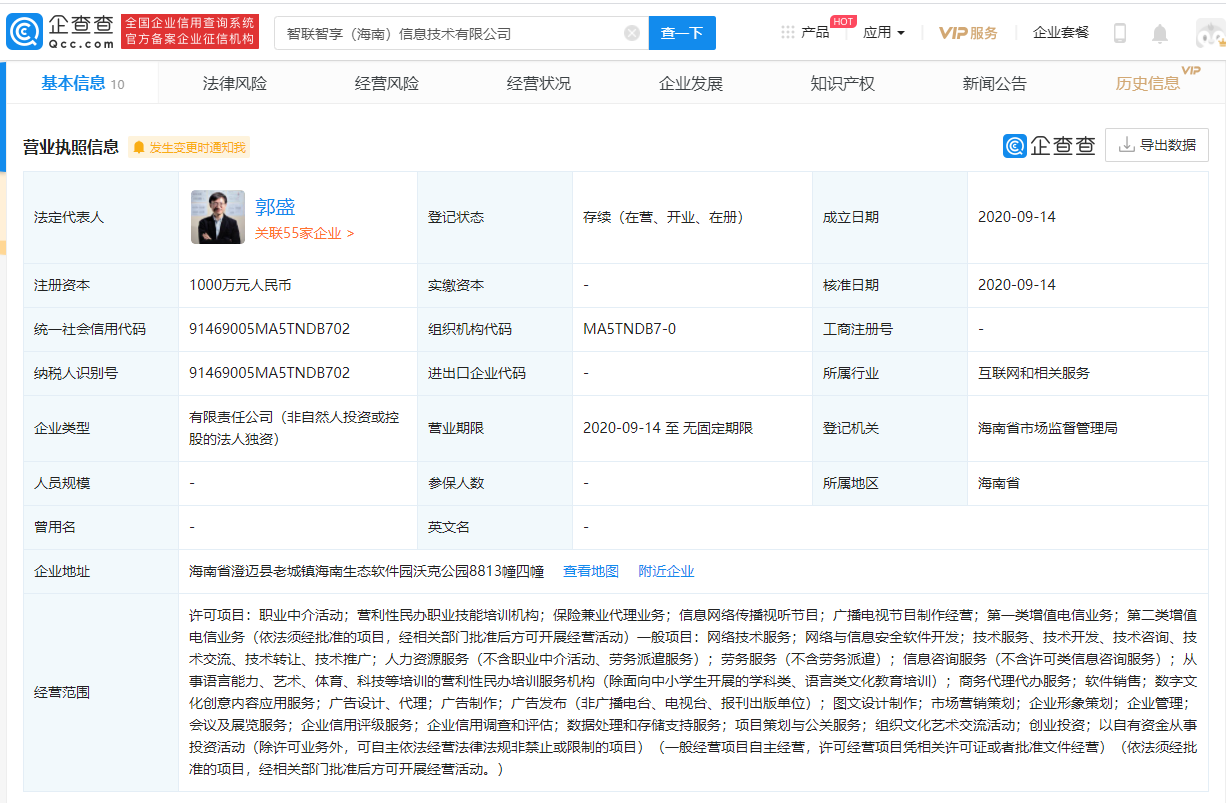Click the 导出数据 export button
The width and height of the screenshot is (1226, 803).
click(1157, 145)
